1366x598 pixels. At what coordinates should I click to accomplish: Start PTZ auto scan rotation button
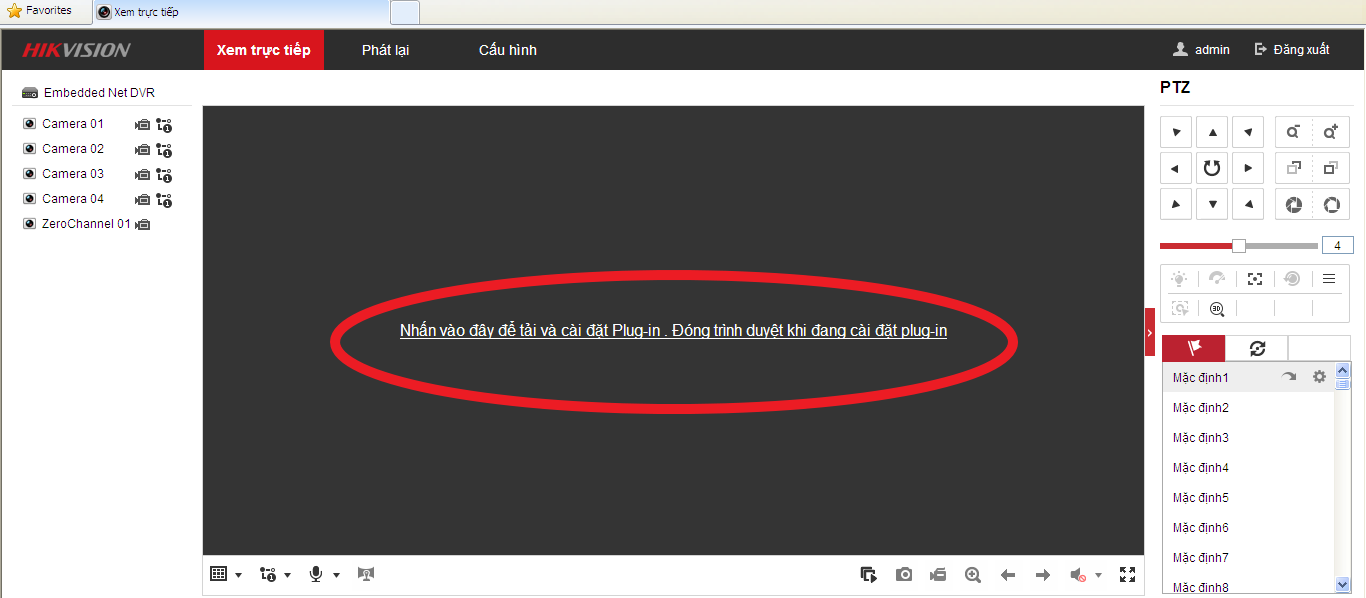click(1212, 168)
